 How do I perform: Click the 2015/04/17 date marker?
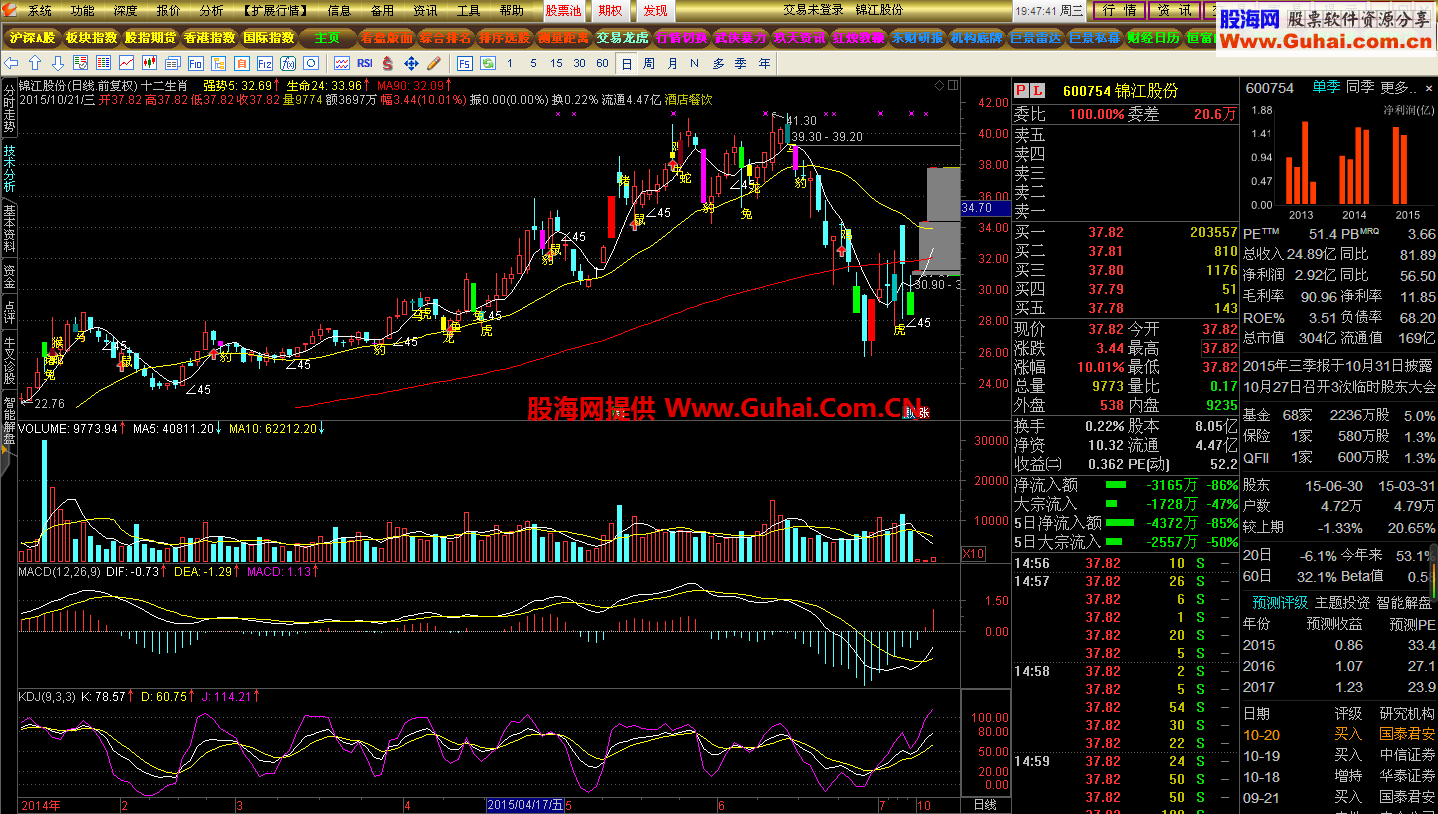(x=524, y=805)
